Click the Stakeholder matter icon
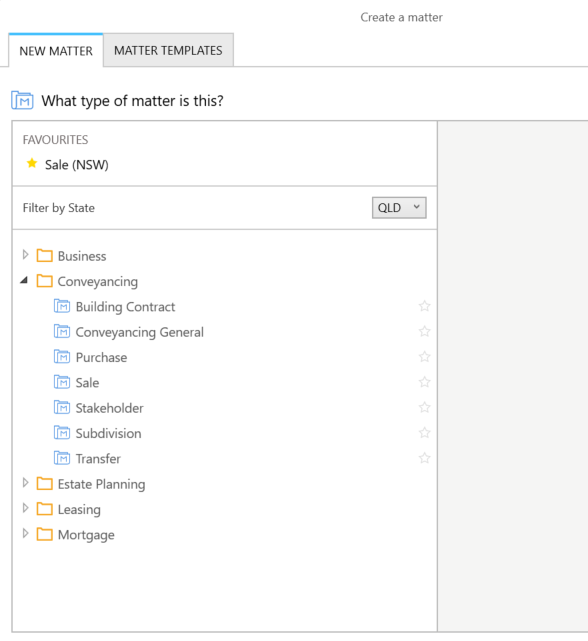This screenshot has width=588, height=641. point(62,408)
